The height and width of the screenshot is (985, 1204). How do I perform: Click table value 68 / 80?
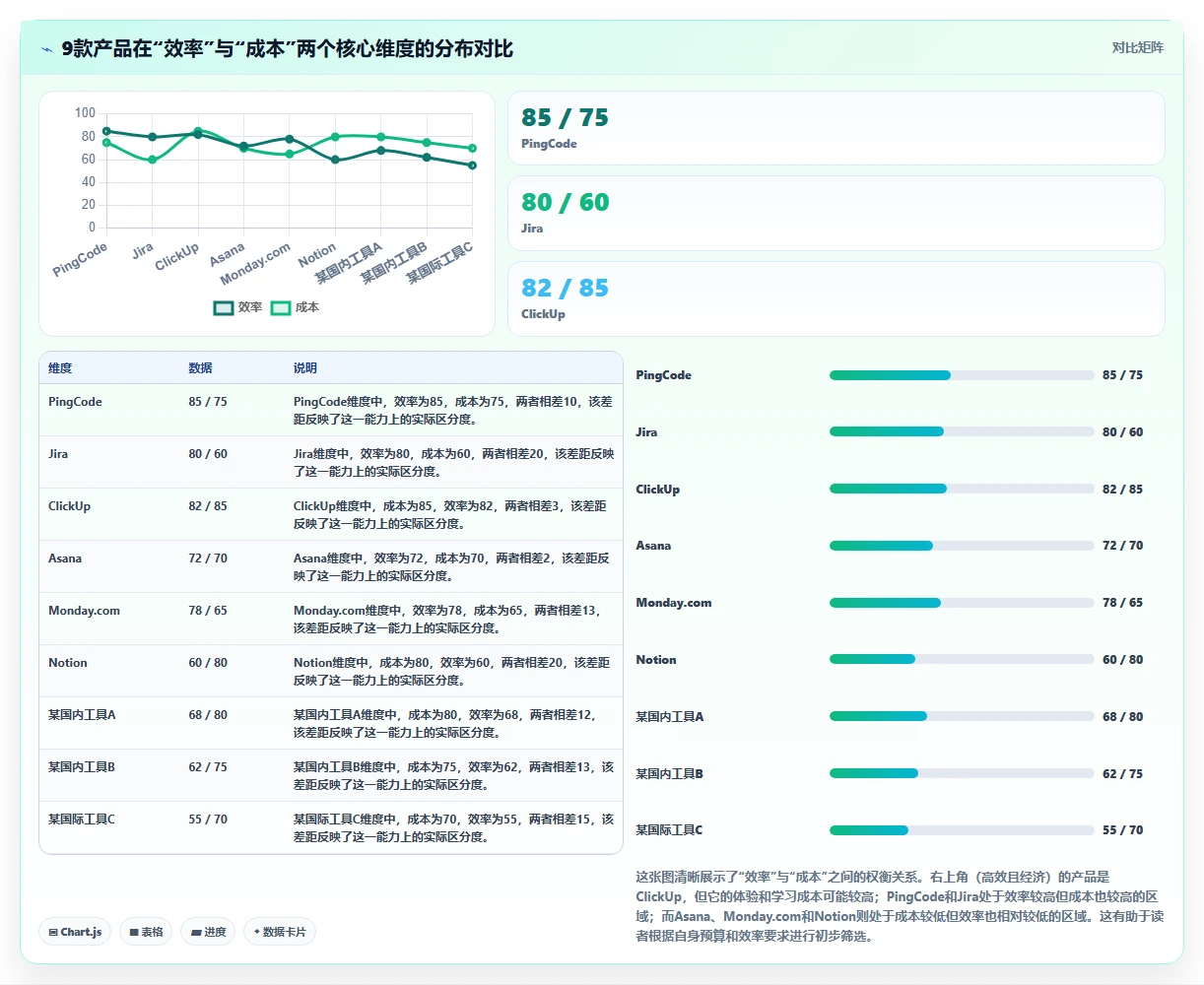pos(208,715)
